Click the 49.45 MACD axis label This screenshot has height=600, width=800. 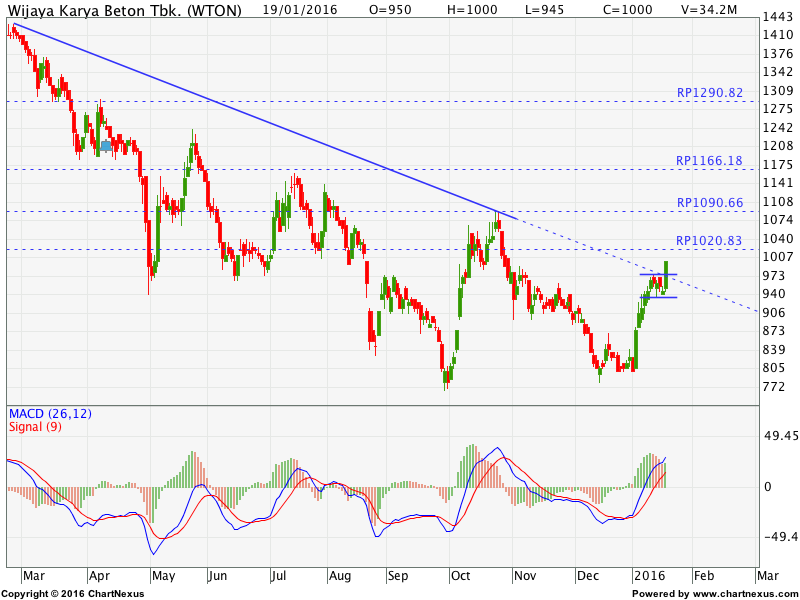point(781,435)
